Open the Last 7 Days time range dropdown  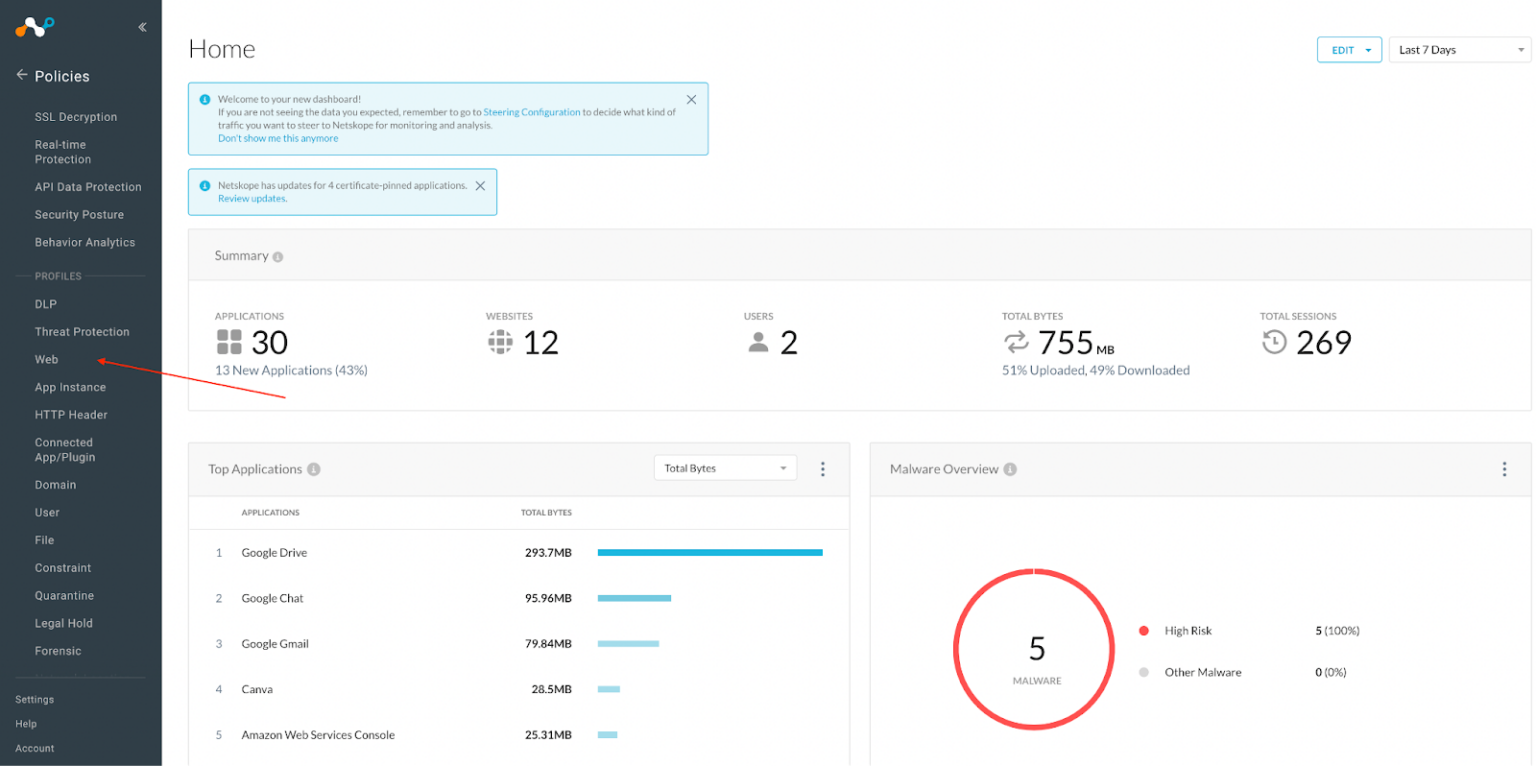click(1458, 49)
